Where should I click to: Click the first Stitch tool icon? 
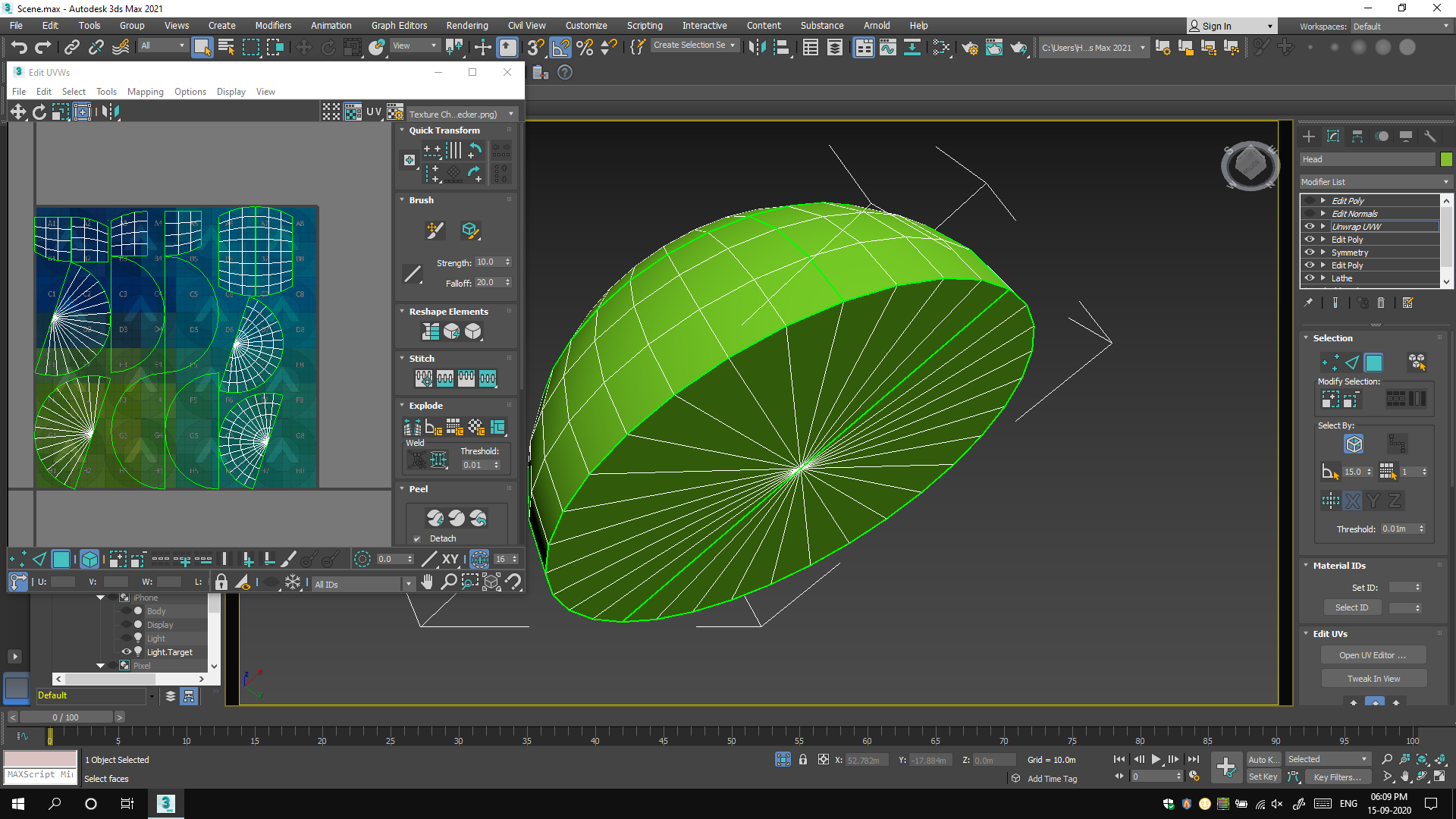pyautogui.click(x=423, y=378)
